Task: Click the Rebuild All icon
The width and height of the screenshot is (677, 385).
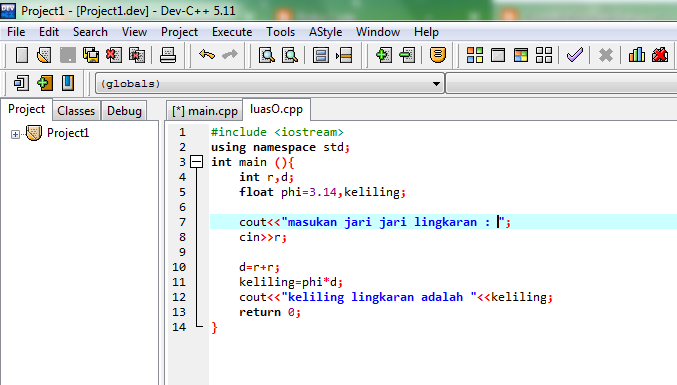Action: (544, 55)
